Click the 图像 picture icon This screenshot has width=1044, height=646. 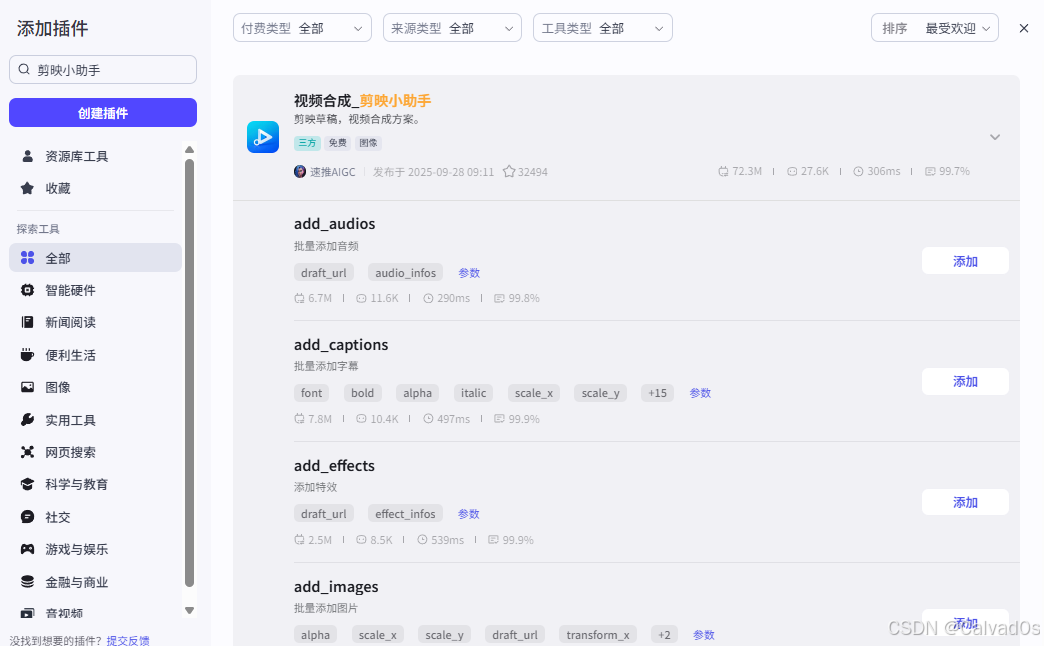27,387
